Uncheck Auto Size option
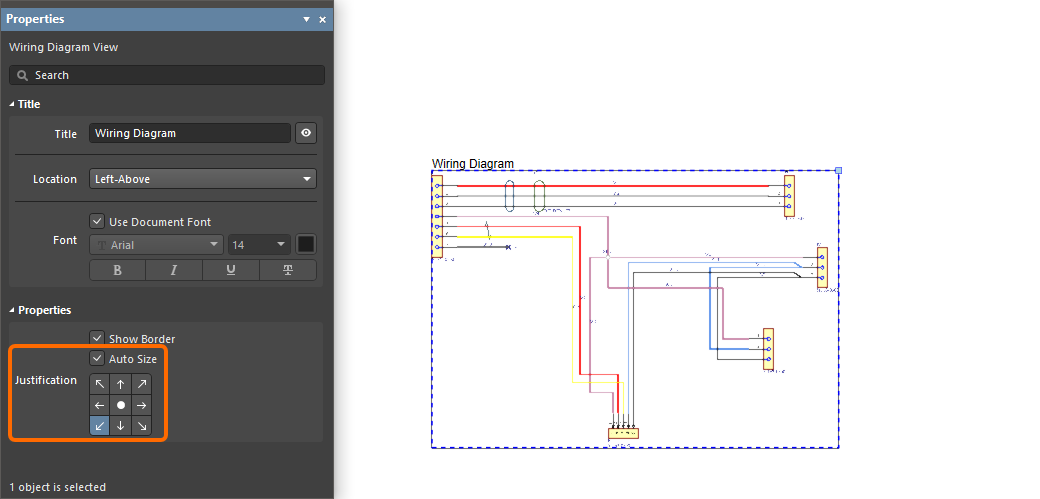This screenshot has height=499, width=1040. coord(98,358)
